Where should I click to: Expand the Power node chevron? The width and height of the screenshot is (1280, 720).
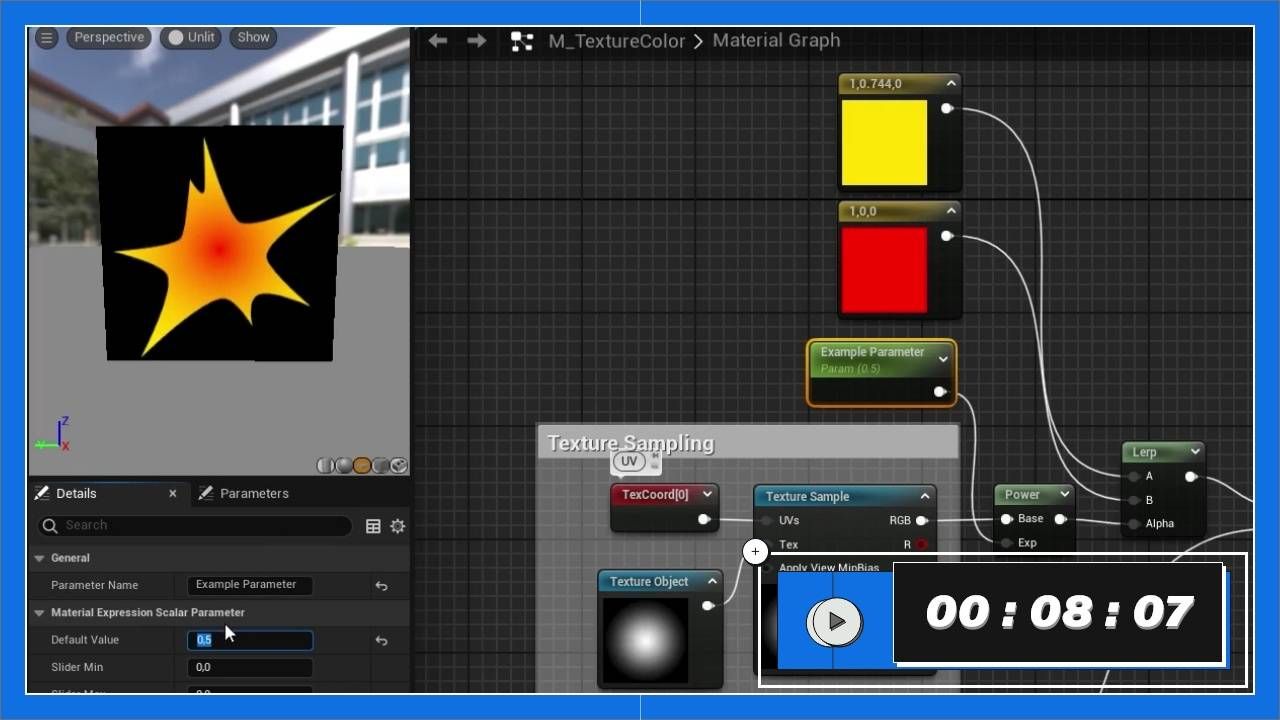click(x=1064, y=494)
